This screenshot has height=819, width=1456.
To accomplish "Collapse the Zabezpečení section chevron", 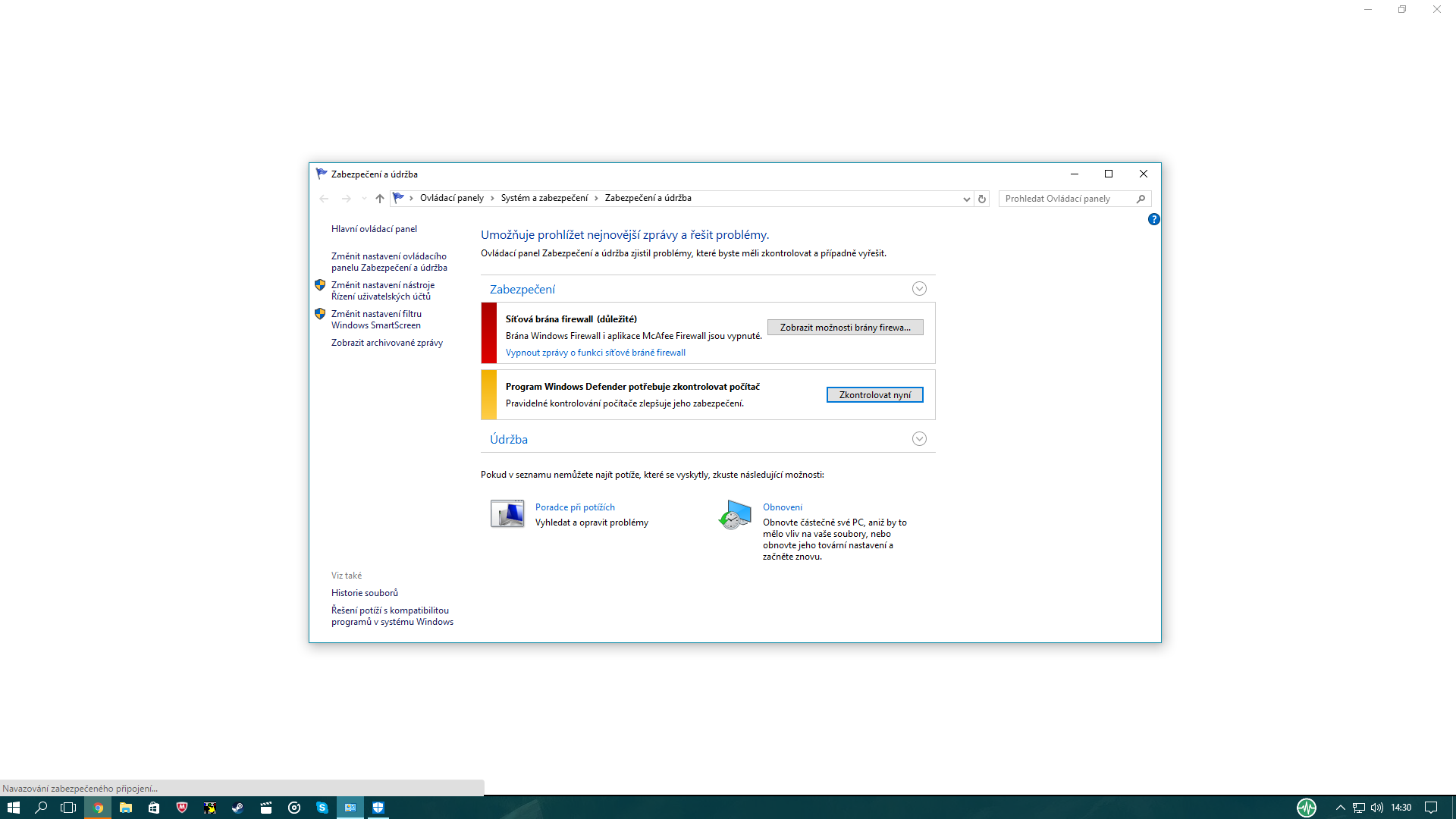I will [919, 289].
